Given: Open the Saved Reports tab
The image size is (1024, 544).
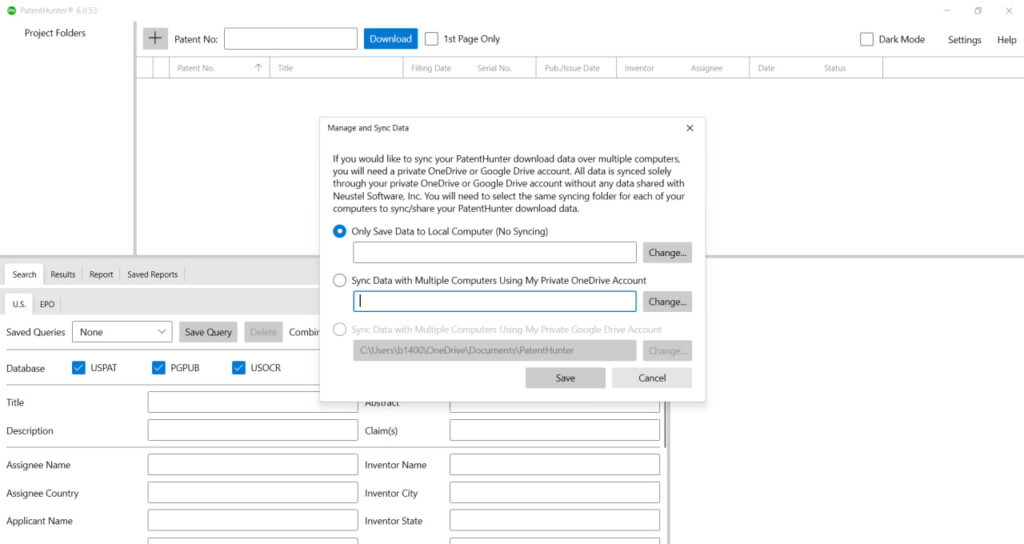Looking at the screenshot, I should point(152,274).
